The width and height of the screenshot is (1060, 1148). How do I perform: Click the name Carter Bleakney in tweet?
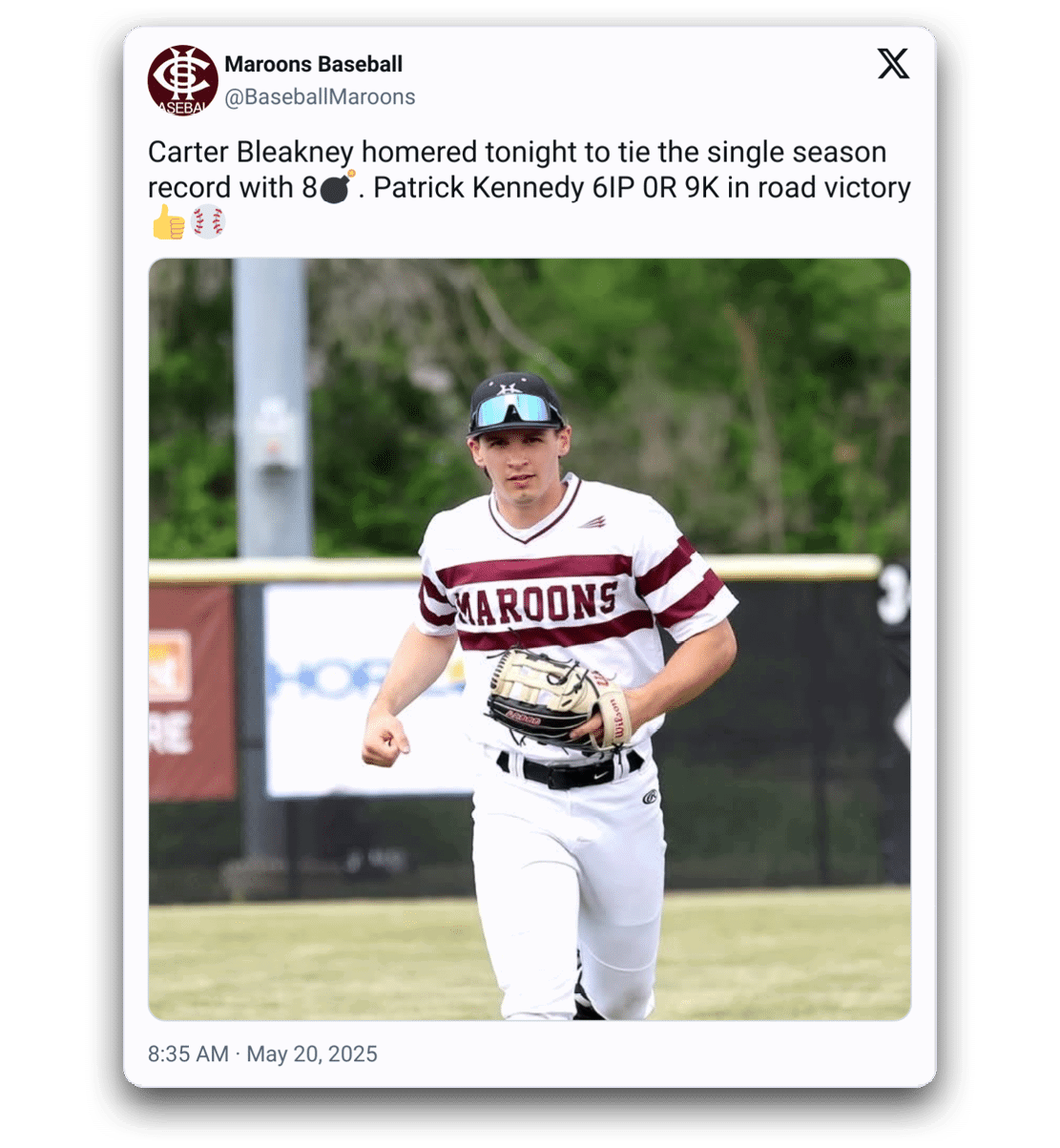251,153
